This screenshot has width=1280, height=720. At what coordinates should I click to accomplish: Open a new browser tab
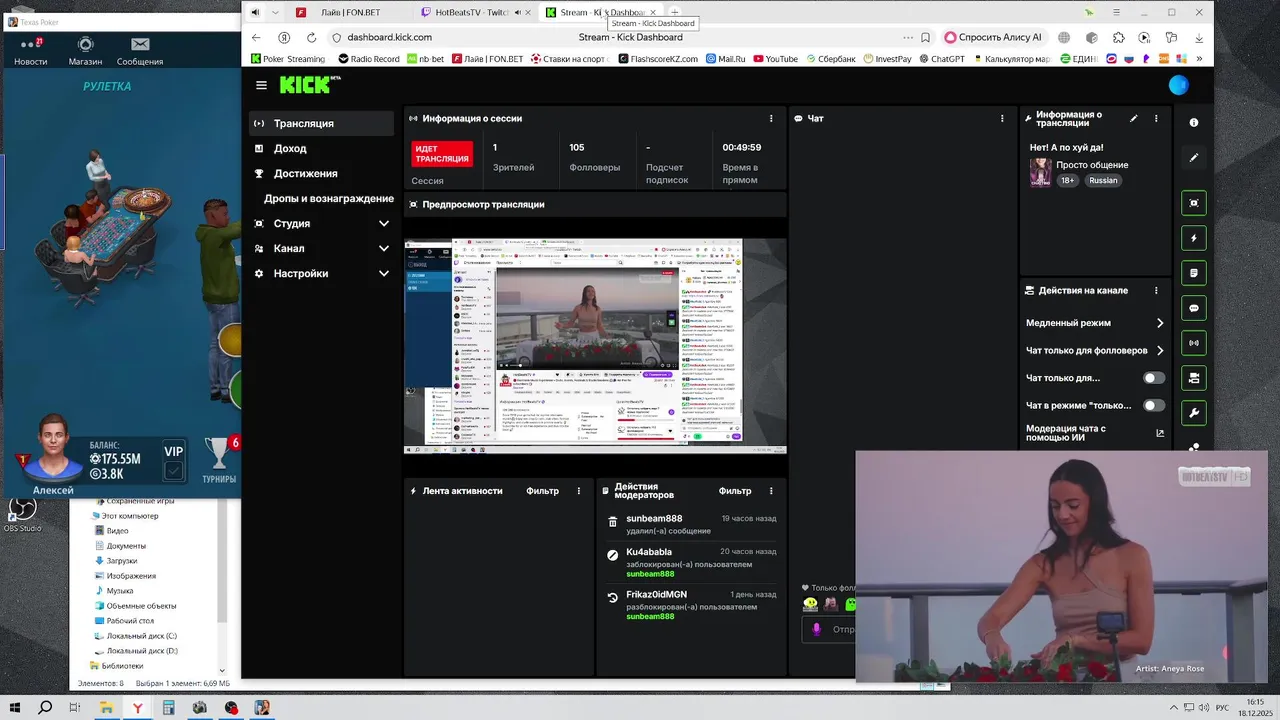(x=675, y=12)
